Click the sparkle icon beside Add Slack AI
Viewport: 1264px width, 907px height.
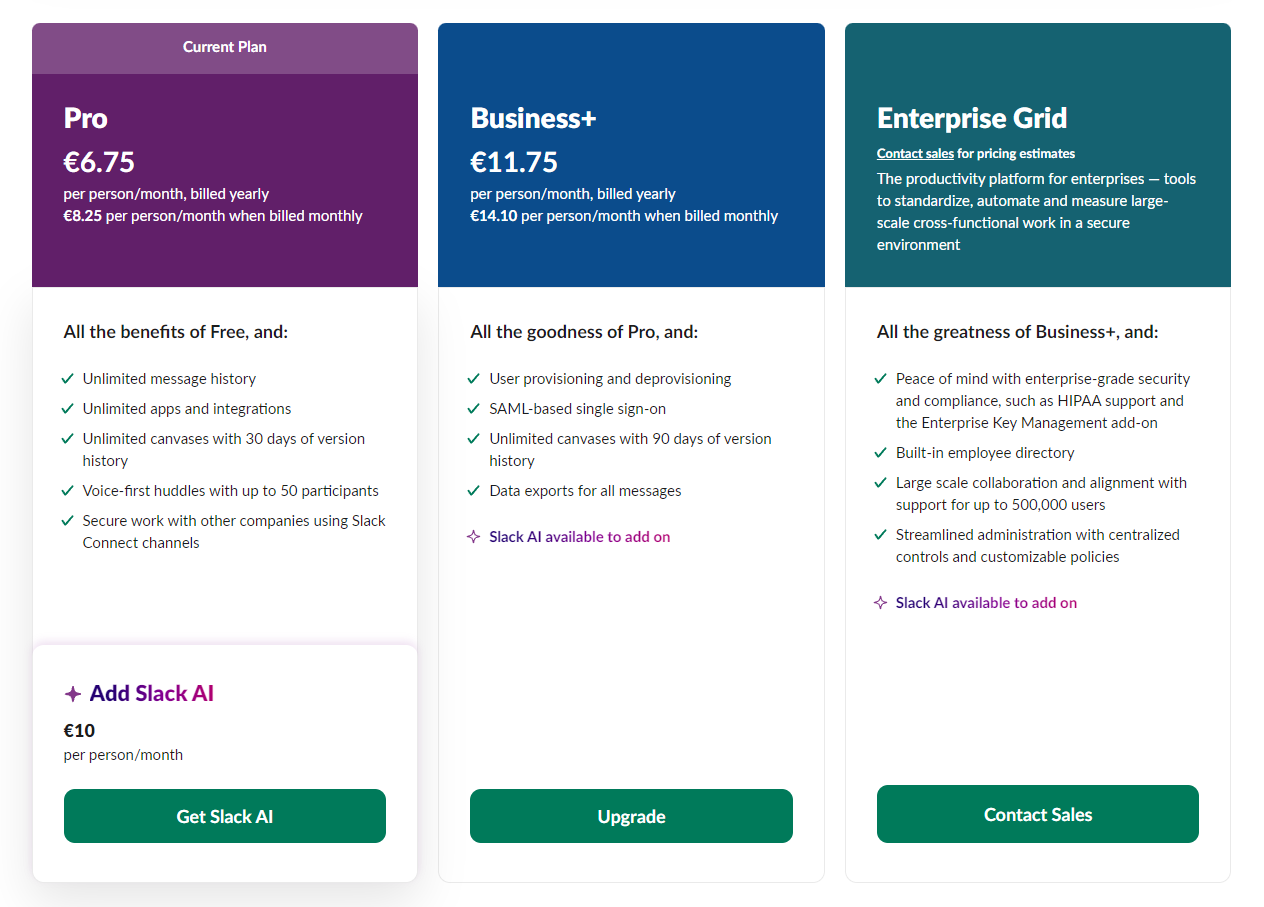click(72, 694)
